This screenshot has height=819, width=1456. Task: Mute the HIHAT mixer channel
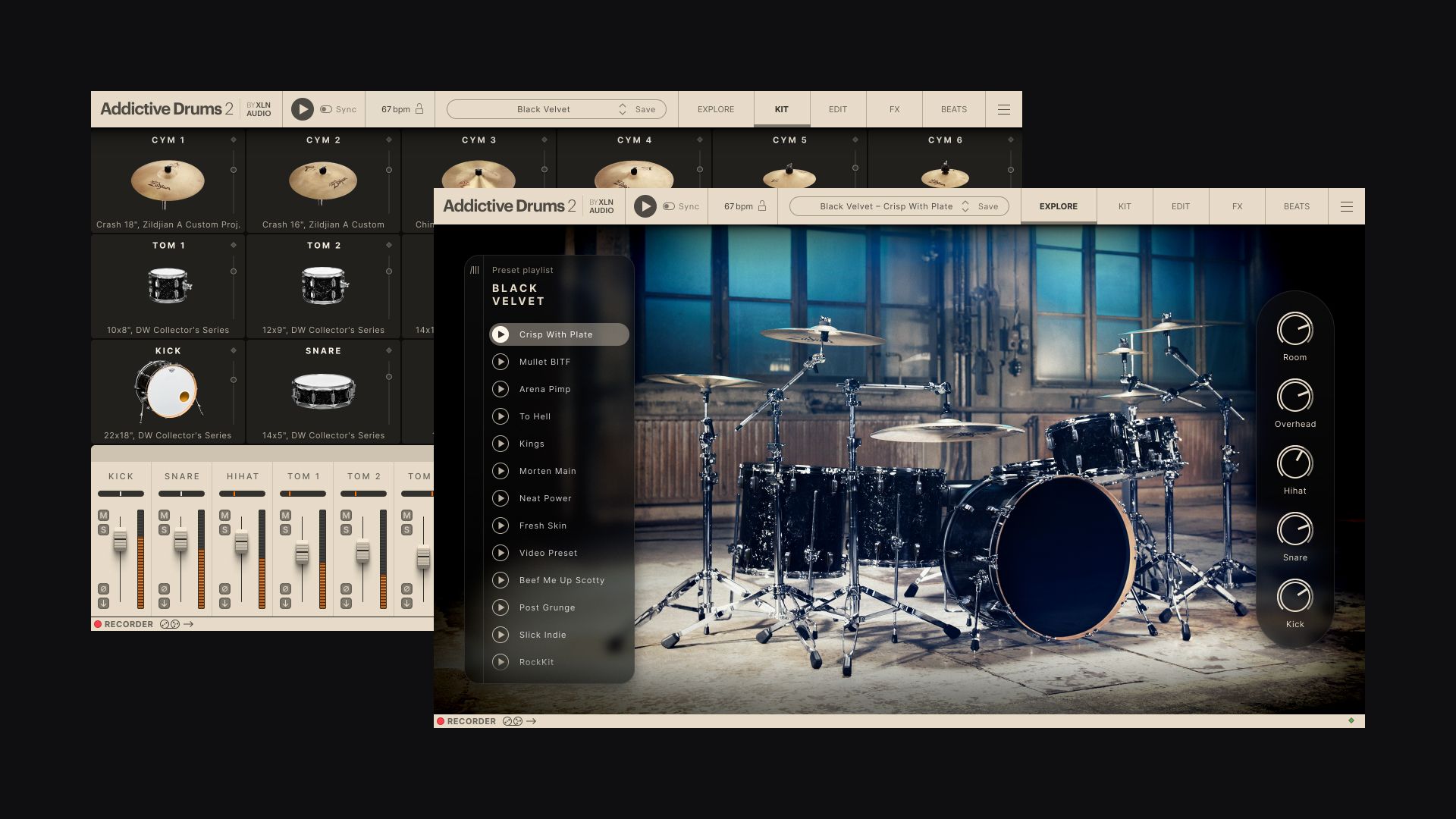224,516
